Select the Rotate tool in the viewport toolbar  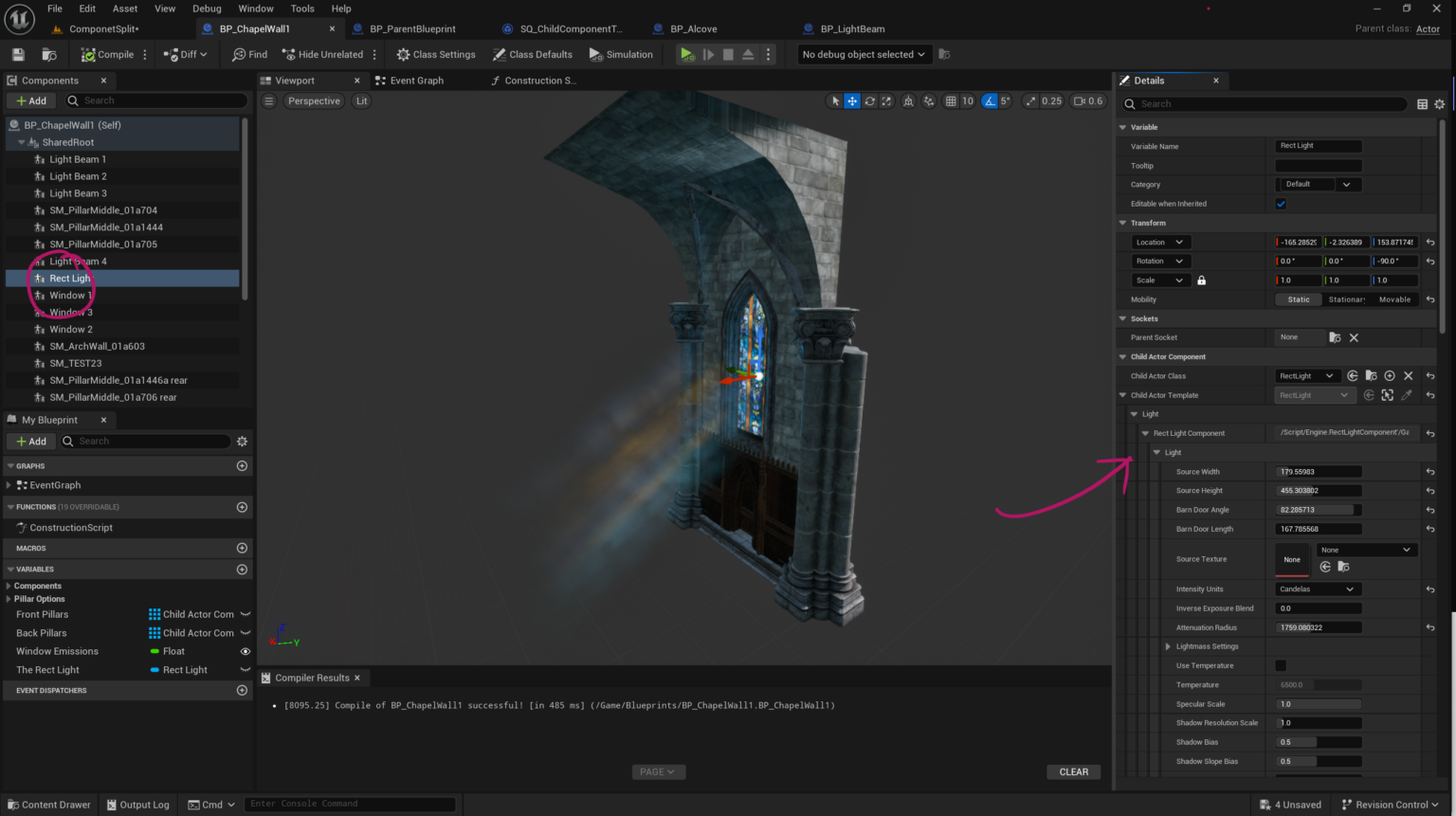870,100
